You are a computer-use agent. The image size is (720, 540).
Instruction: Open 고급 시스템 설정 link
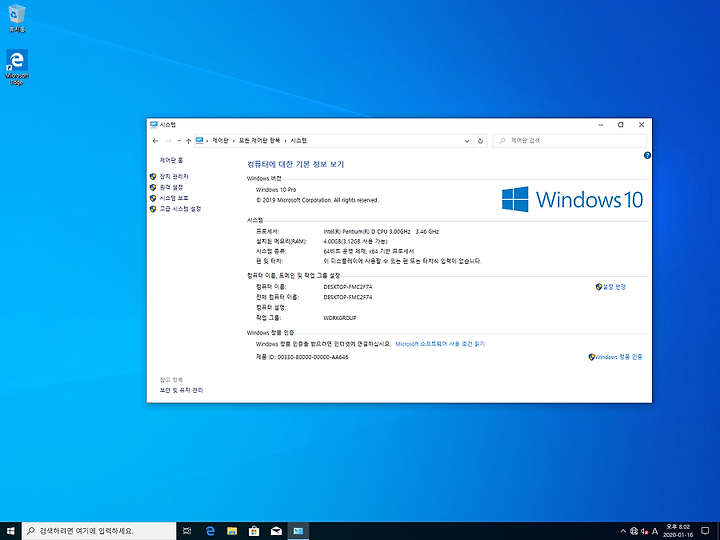(180, 209)
